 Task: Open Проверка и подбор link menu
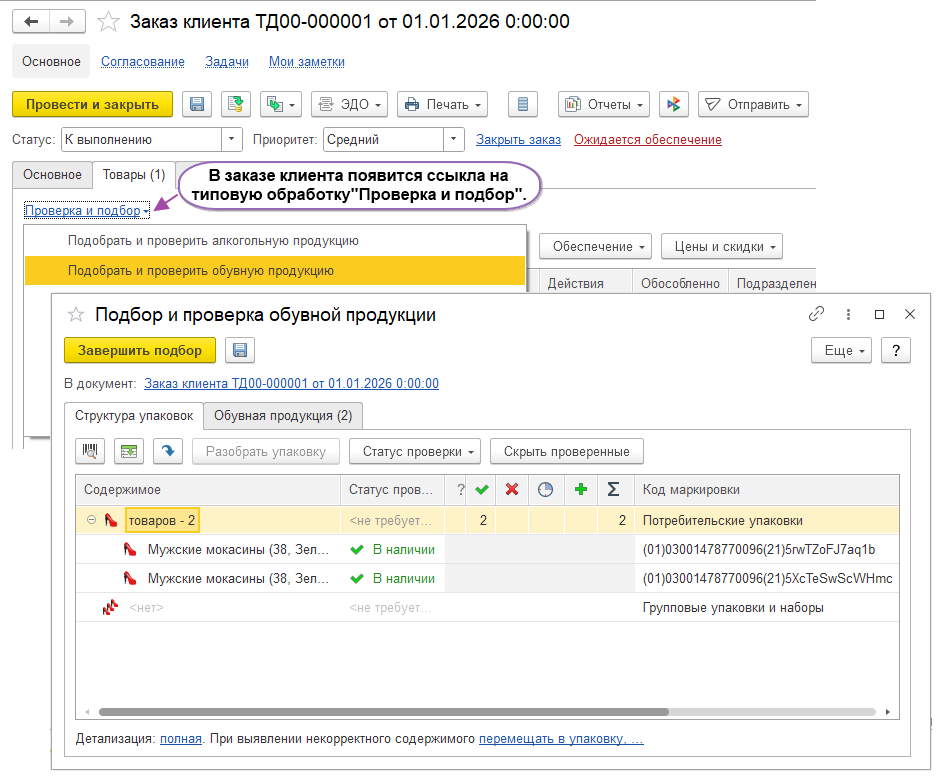click(x=87, y=210)
